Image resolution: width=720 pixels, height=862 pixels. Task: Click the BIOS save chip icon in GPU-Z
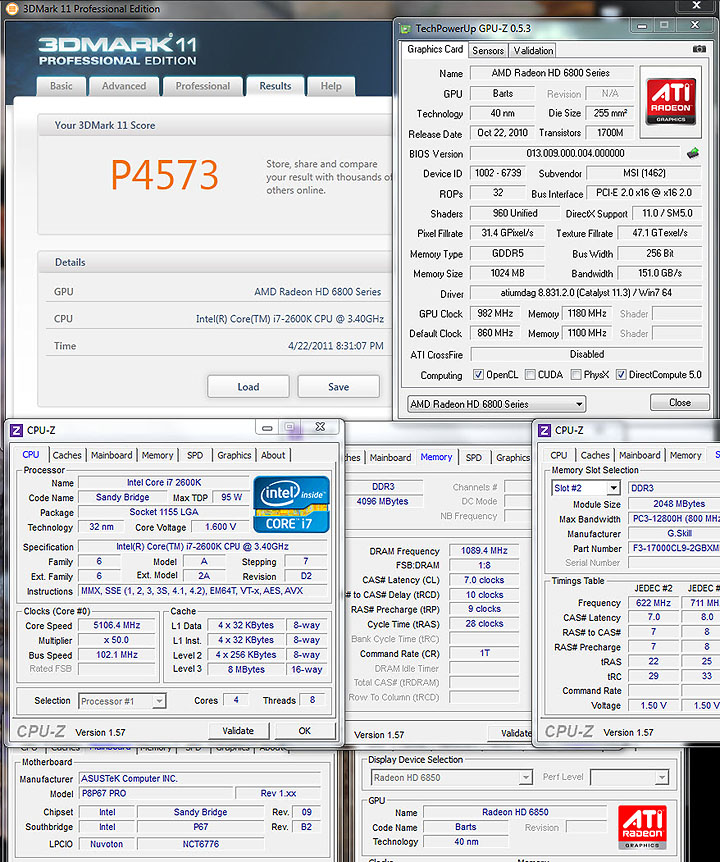693,153
